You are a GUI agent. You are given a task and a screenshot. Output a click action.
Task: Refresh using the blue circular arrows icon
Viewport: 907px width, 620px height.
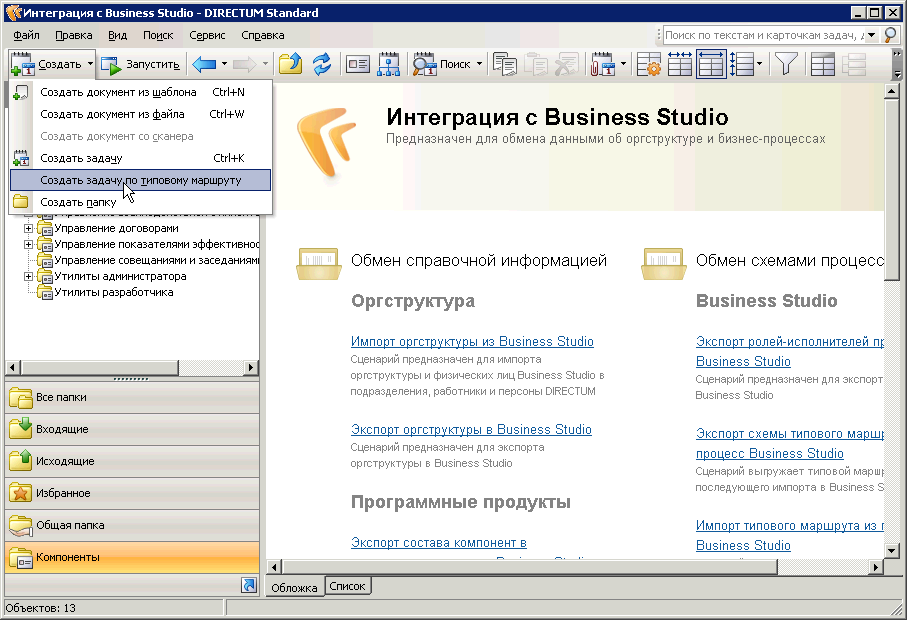[322, 64]
